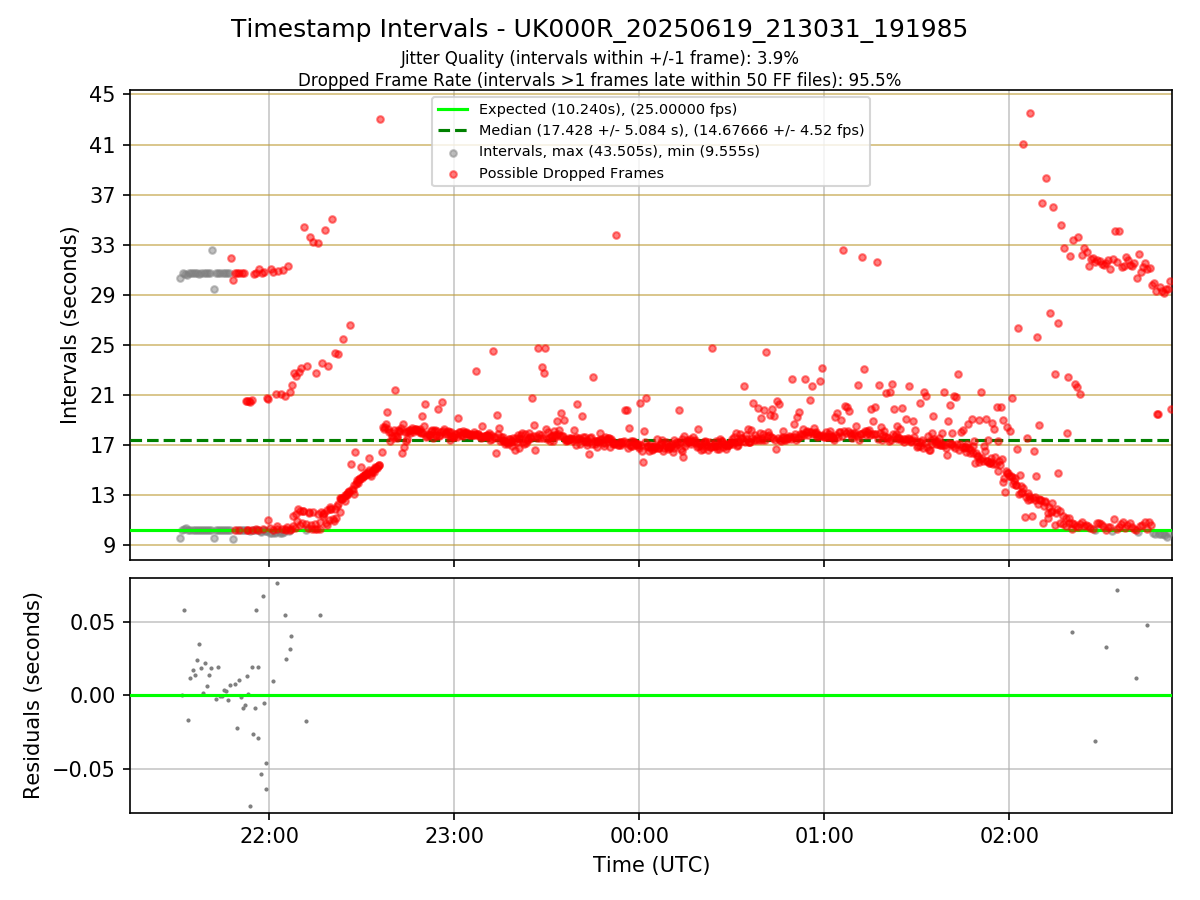Click legend entry 'Expected (10.240s), (25.00000 fps)'

click(x=608, y=109)
